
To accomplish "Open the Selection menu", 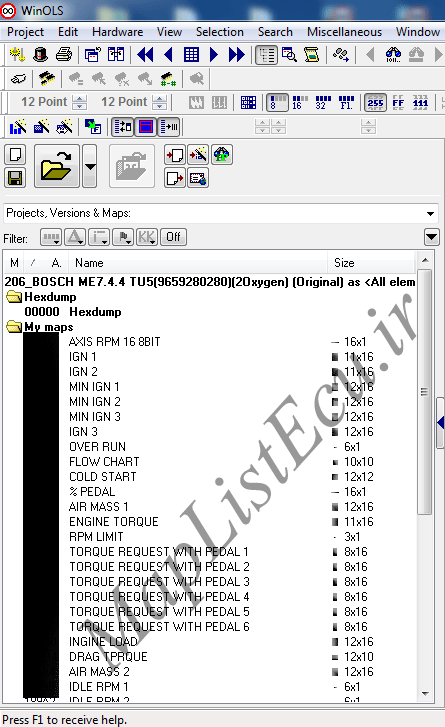I will [x=220, y=32].
